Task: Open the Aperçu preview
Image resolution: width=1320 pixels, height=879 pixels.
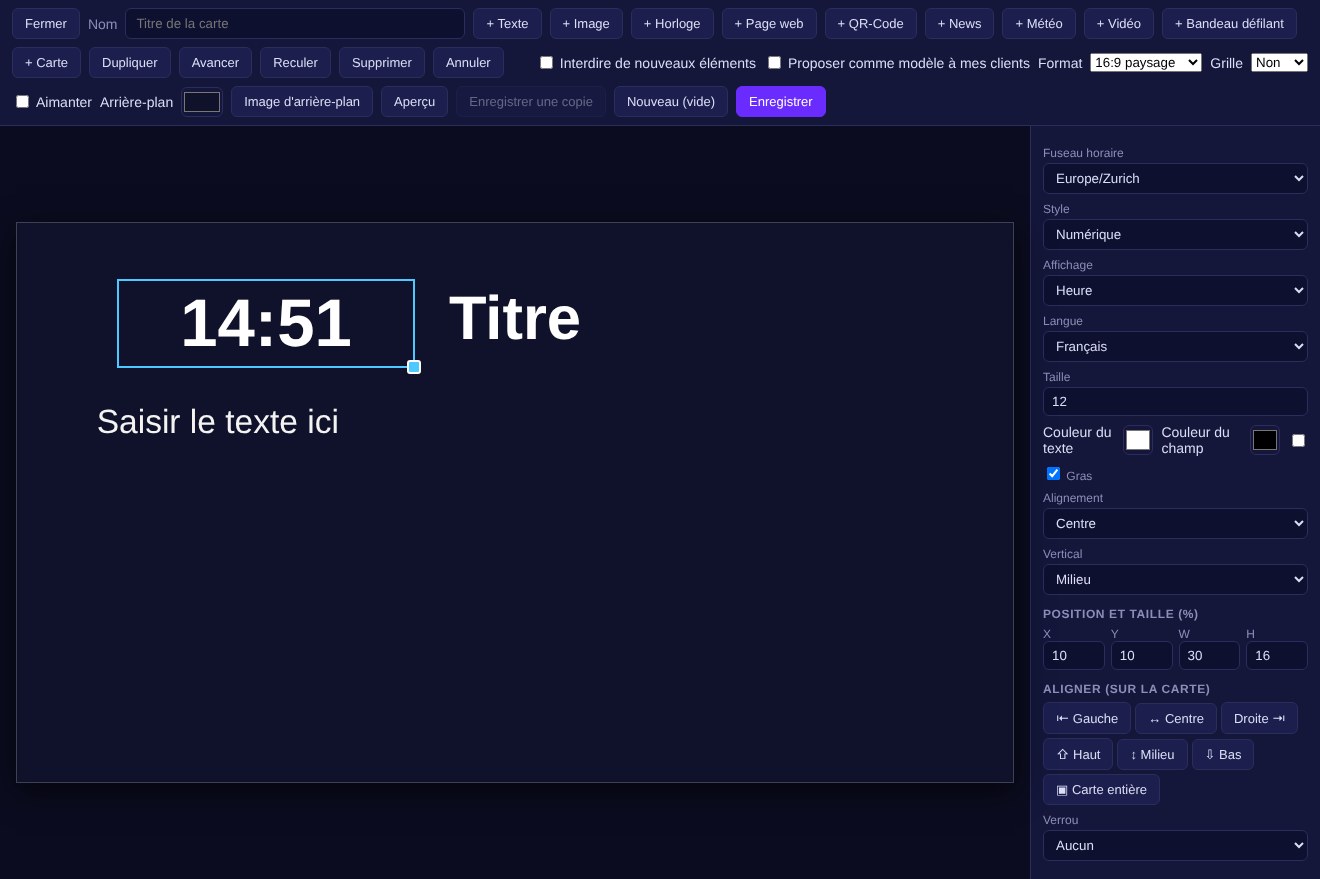Action: (x=414, y=102)
